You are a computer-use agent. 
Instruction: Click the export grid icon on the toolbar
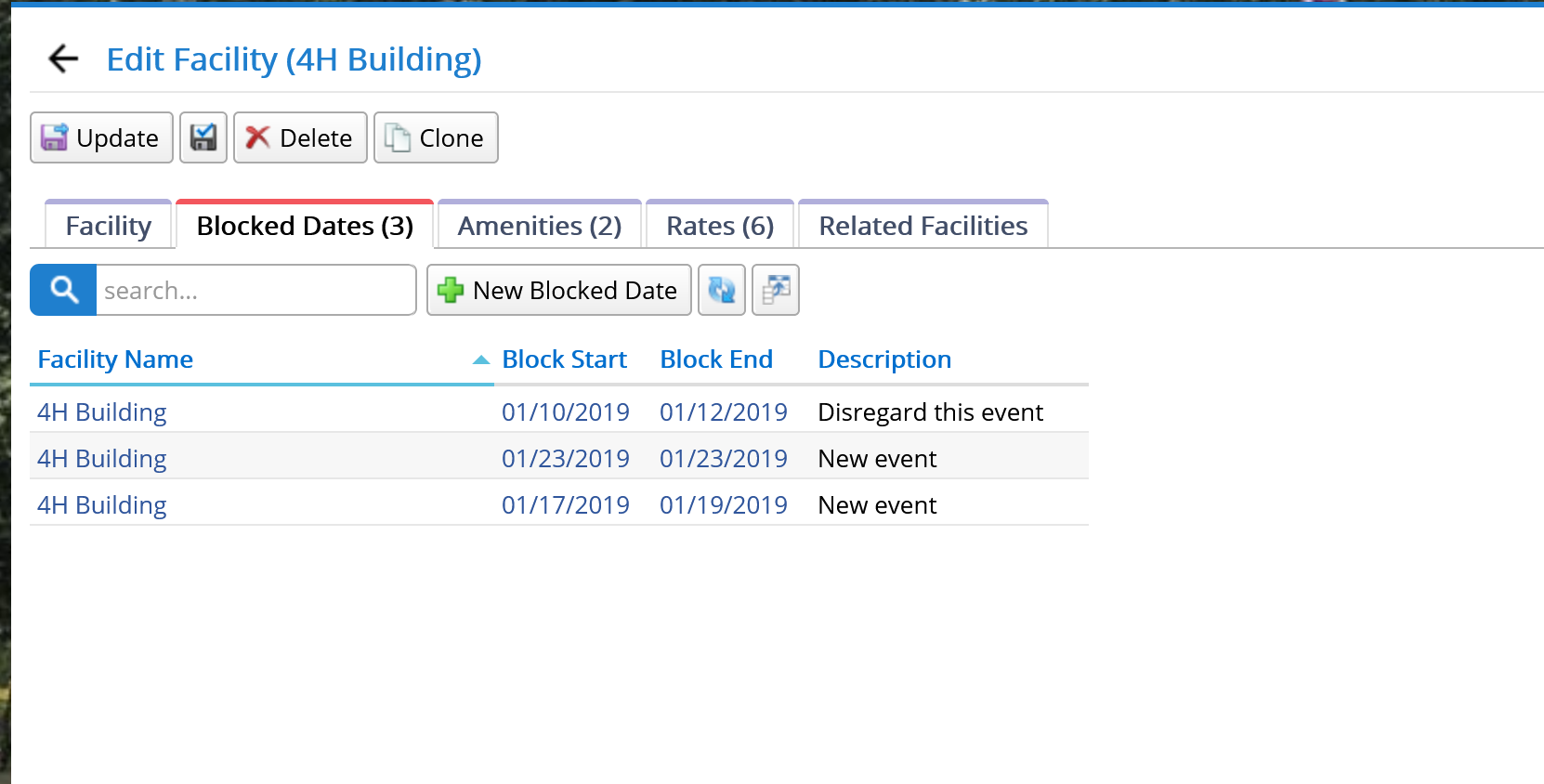click(x=775, y=290)
